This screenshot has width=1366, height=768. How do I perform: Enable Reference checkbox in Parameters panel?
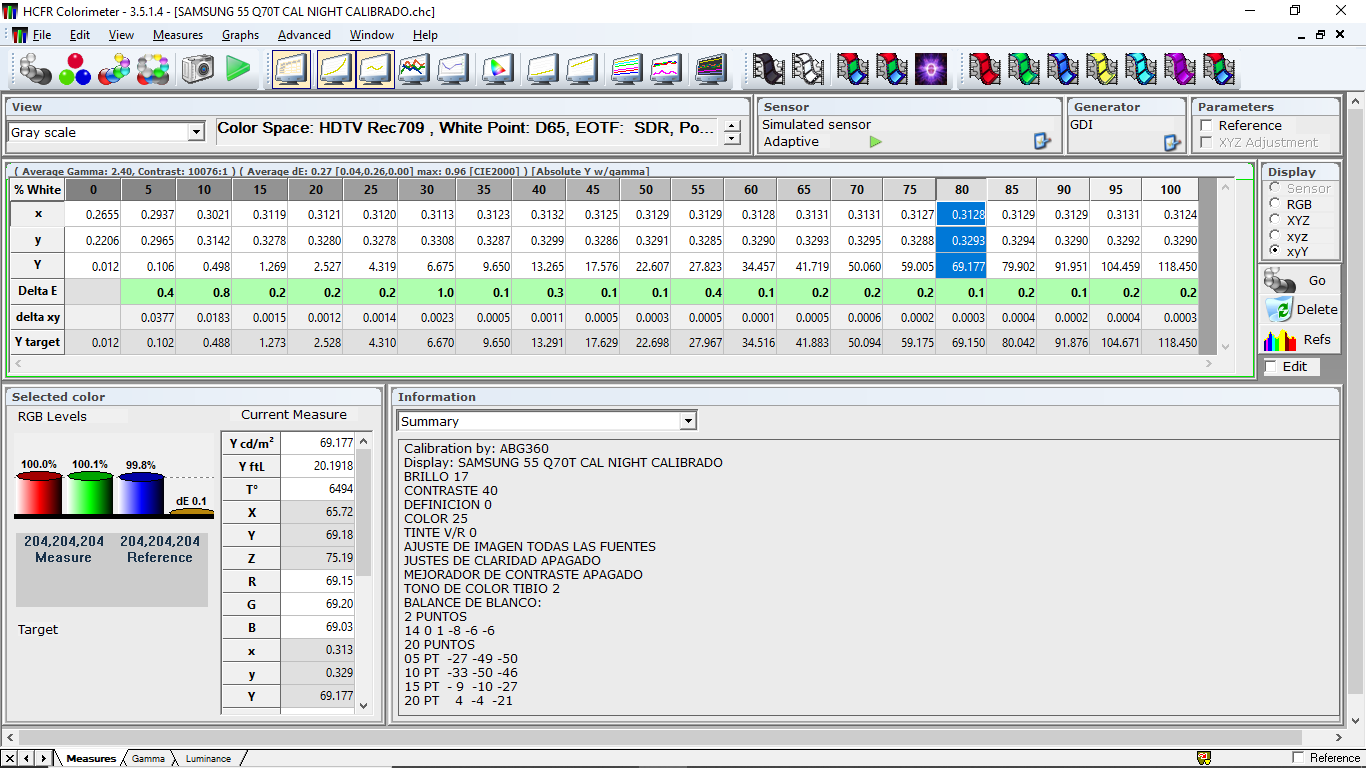click(1206, 125)
